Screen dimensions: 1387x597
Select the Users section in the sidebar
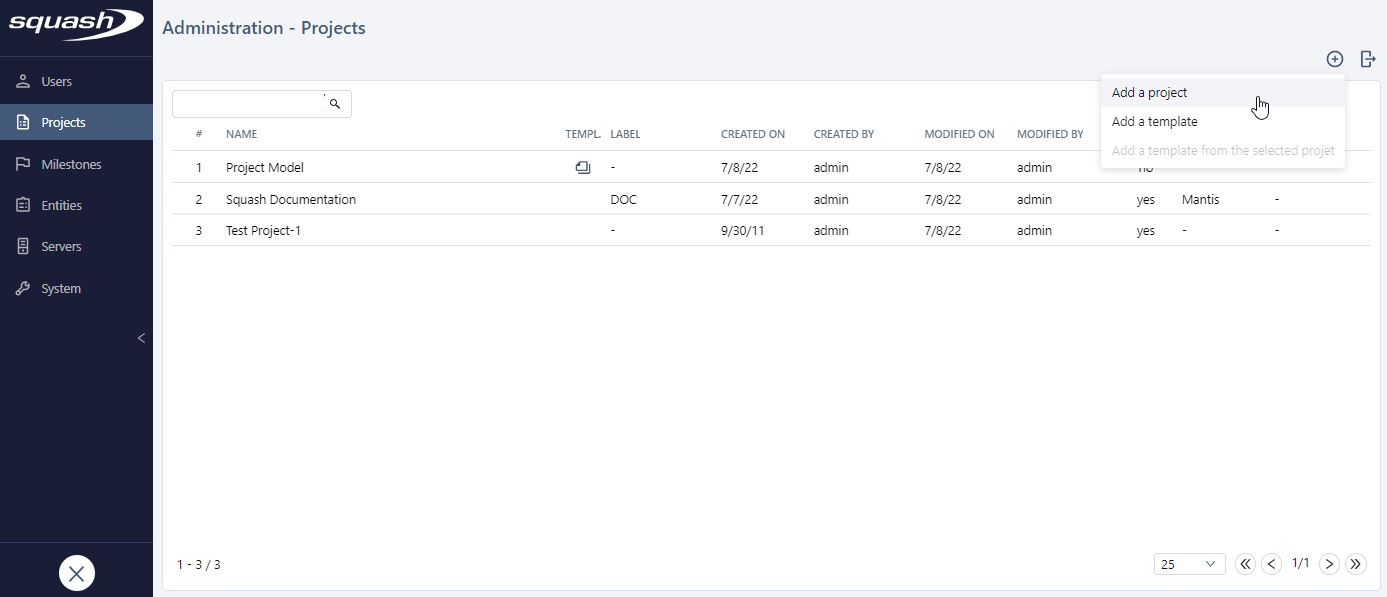tap(56, 81)
